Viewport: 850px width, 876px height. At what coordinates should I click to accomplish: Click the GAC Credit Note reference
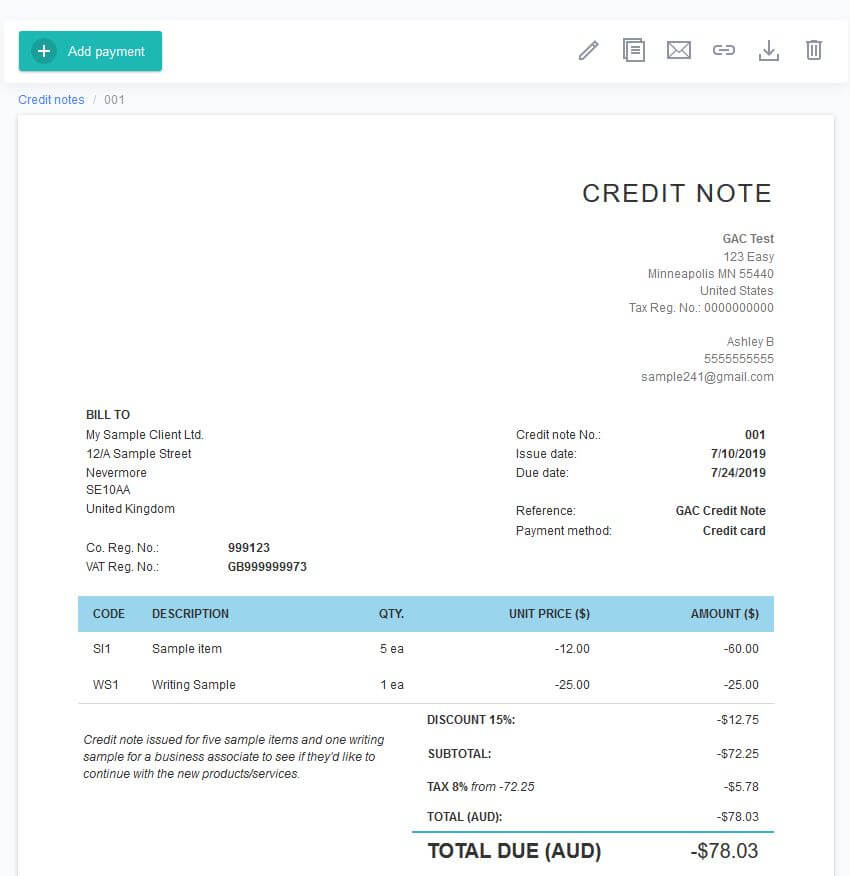[x=721, y=510]
